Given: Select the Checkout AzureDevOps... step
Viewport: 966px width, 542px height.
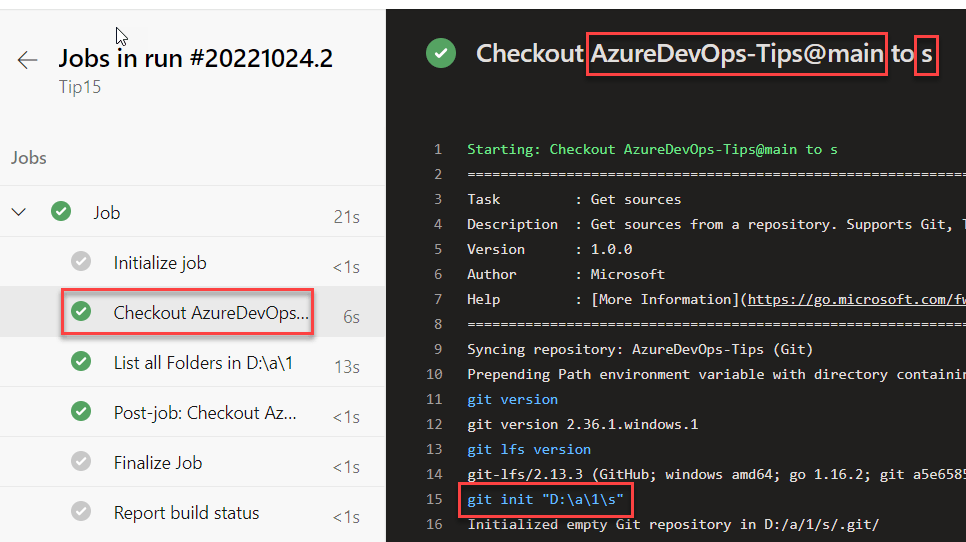Looking at the screenshot, I should [x=193, y=312].
